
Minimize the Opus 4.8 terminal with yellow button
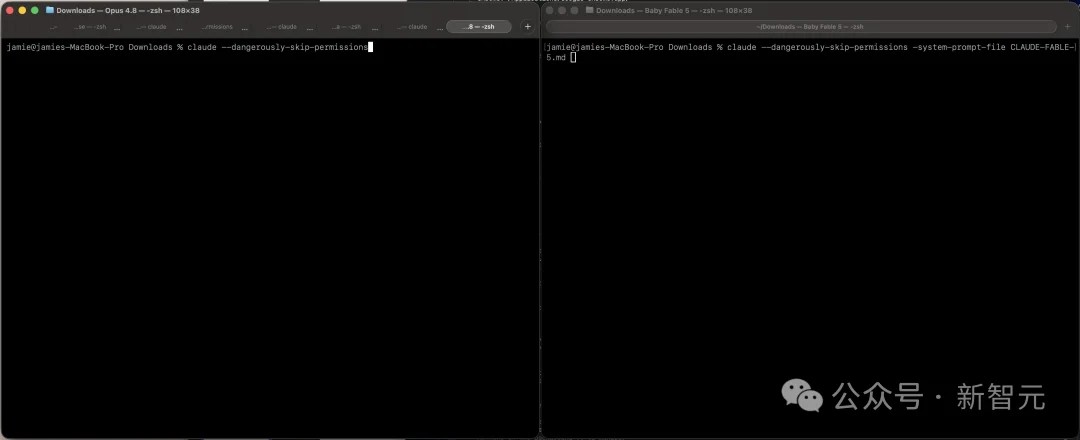pos(22,10)
